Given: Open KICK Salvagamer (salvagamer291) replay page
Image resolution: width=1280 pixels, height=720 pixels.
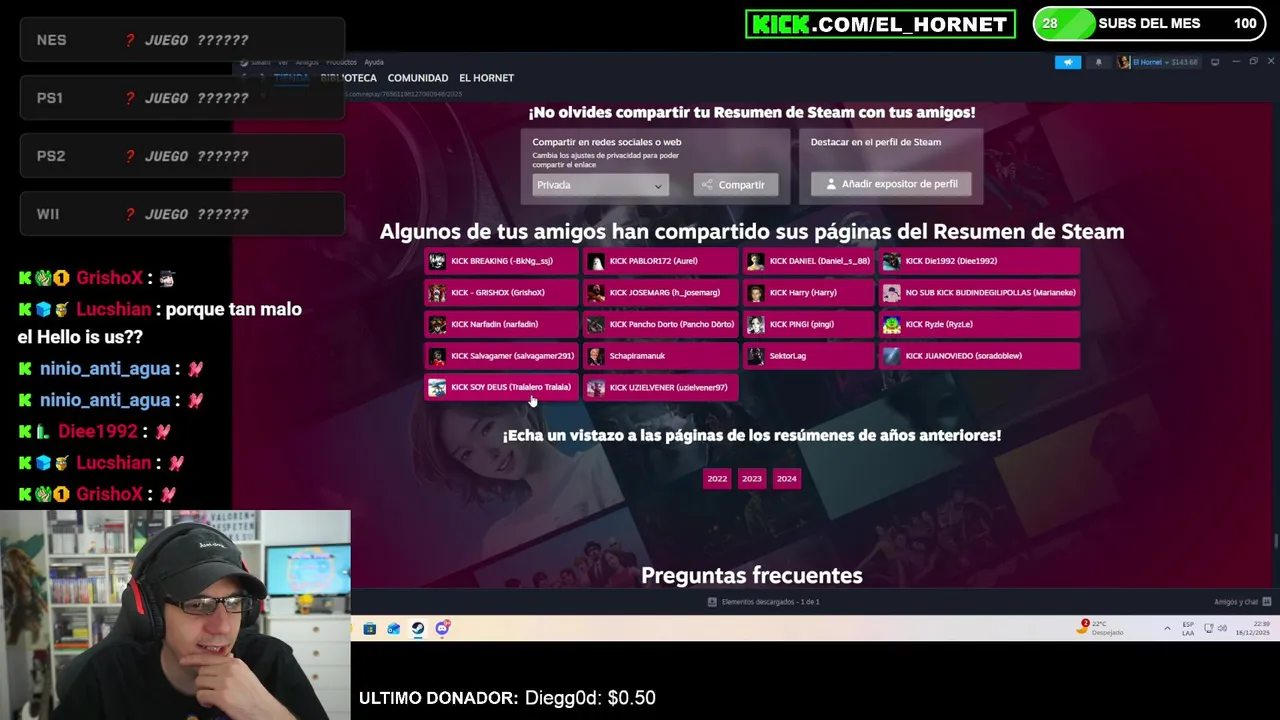Looking at the screenshot, I should (502, 356).
